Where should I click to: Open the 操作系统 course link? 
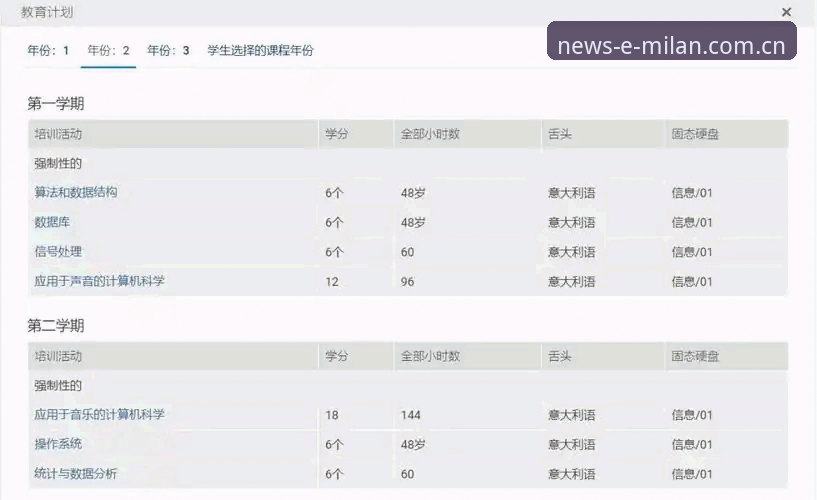(x=58, y=444)
